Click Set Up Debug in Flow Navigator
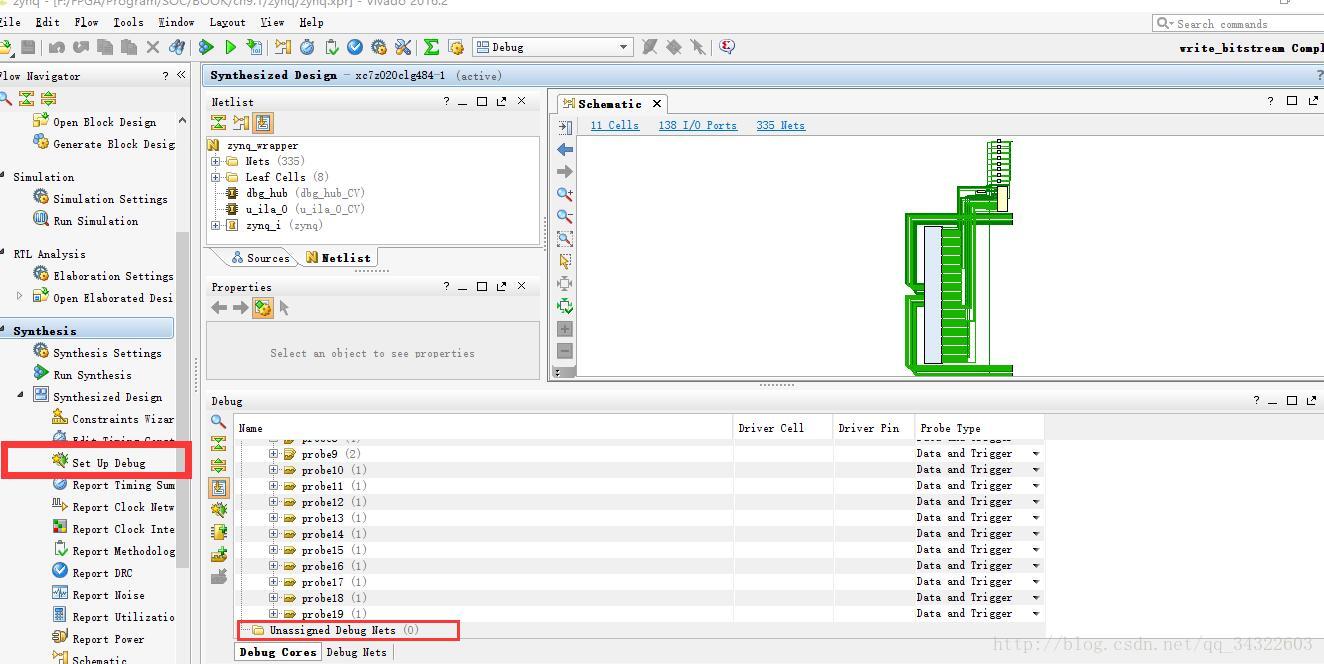The width and height of the screenshot is (1324, 664). pyautogui.click(x=108, y=463)
